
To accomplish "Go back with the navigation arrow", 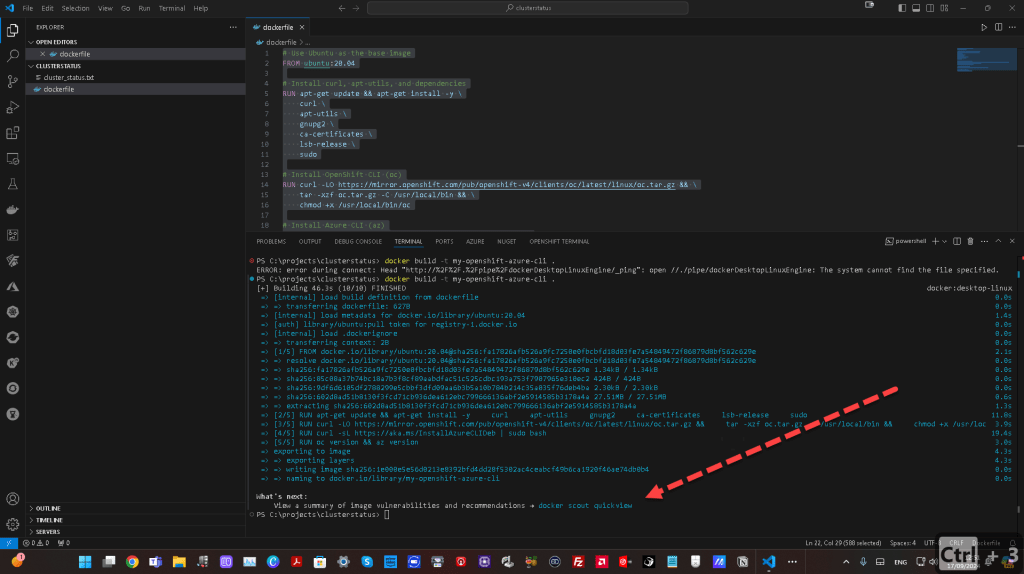I will 342,8.
